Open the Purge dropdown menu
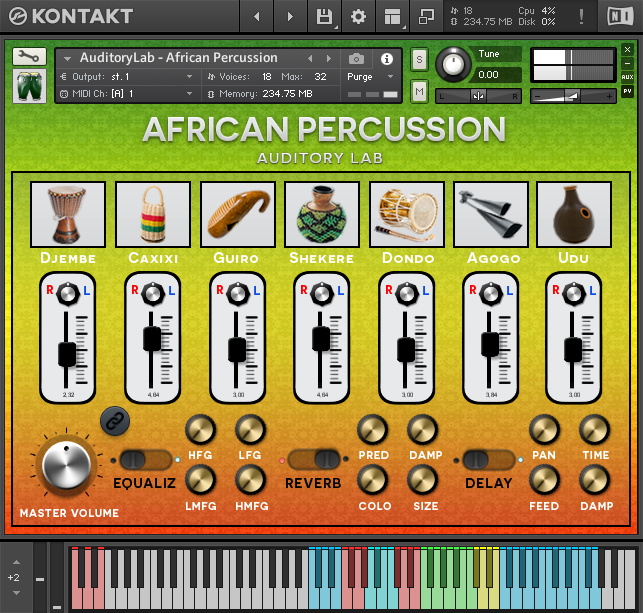The image size is (643, 613). (x=370, y=77)
